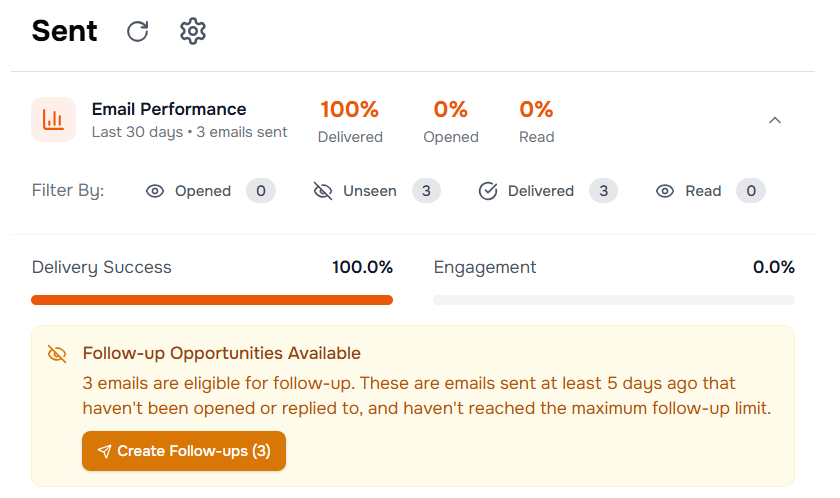Screen dimensions: 840x498
Task: Toggle the Opened filter
Action: click(x=211, y=191)
